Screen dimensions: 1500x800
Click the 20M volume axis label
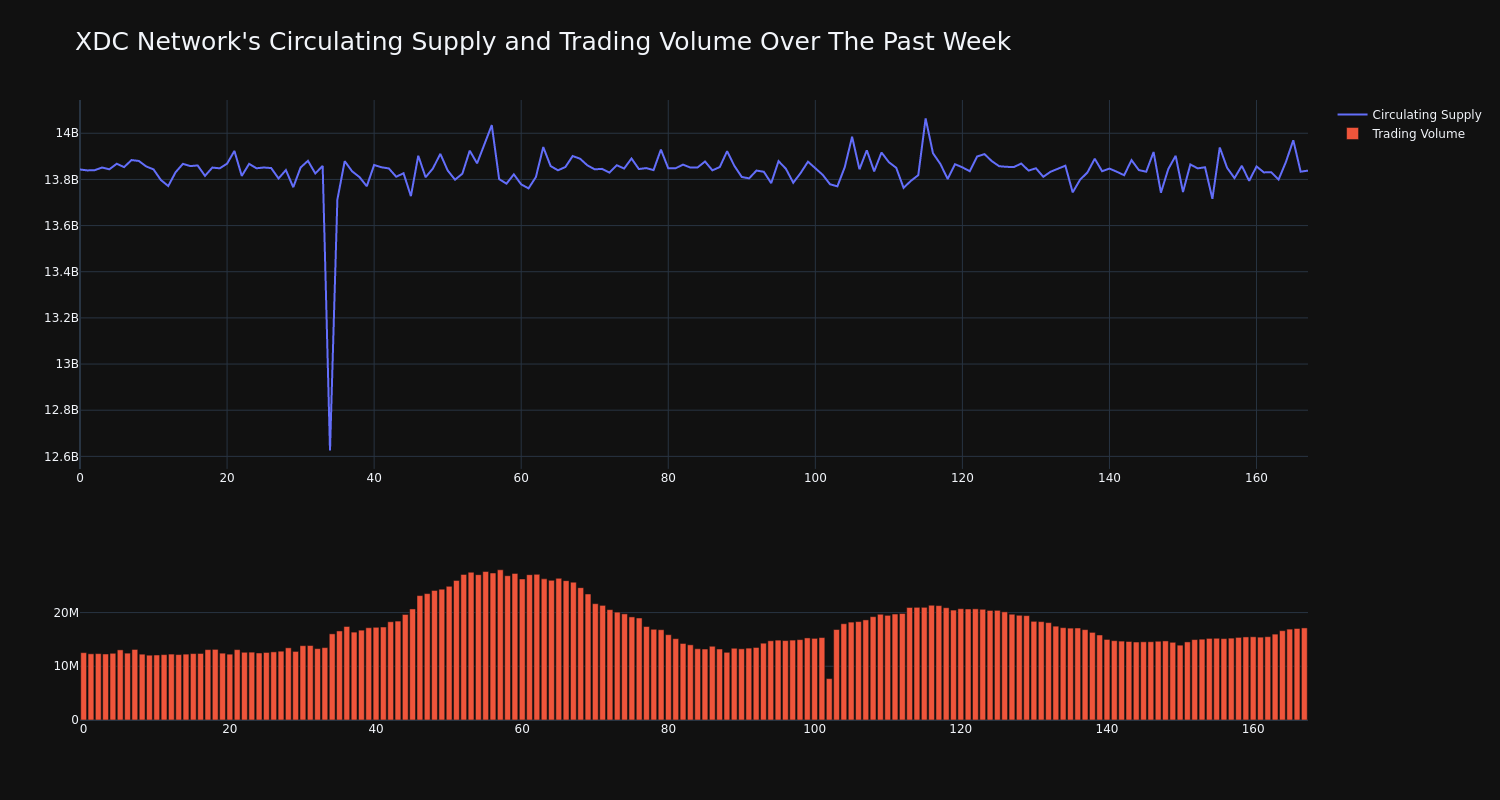pos(66,613)
